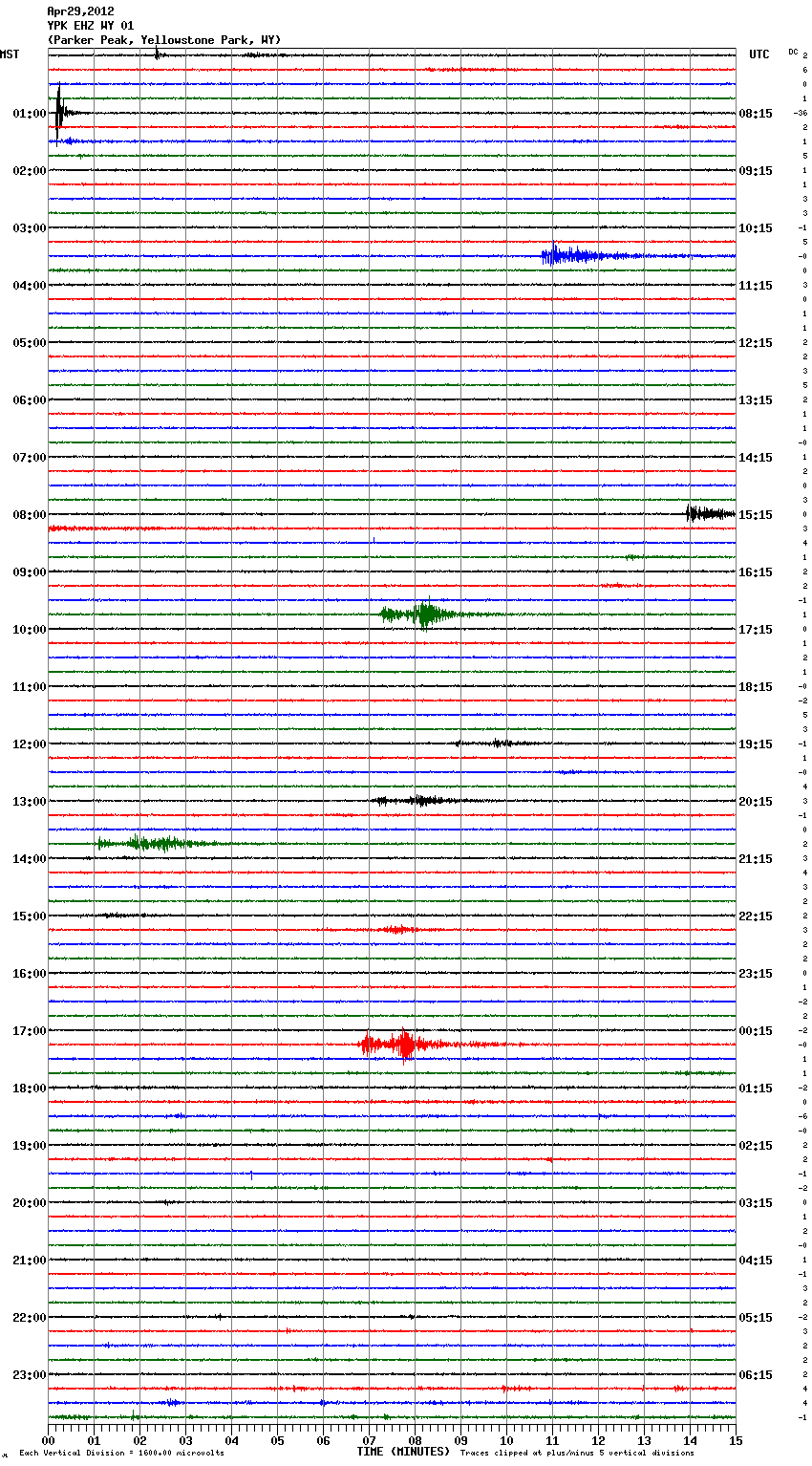Click the 05:15 UTC row label

pyautogui.click(x=756, y=1318)
